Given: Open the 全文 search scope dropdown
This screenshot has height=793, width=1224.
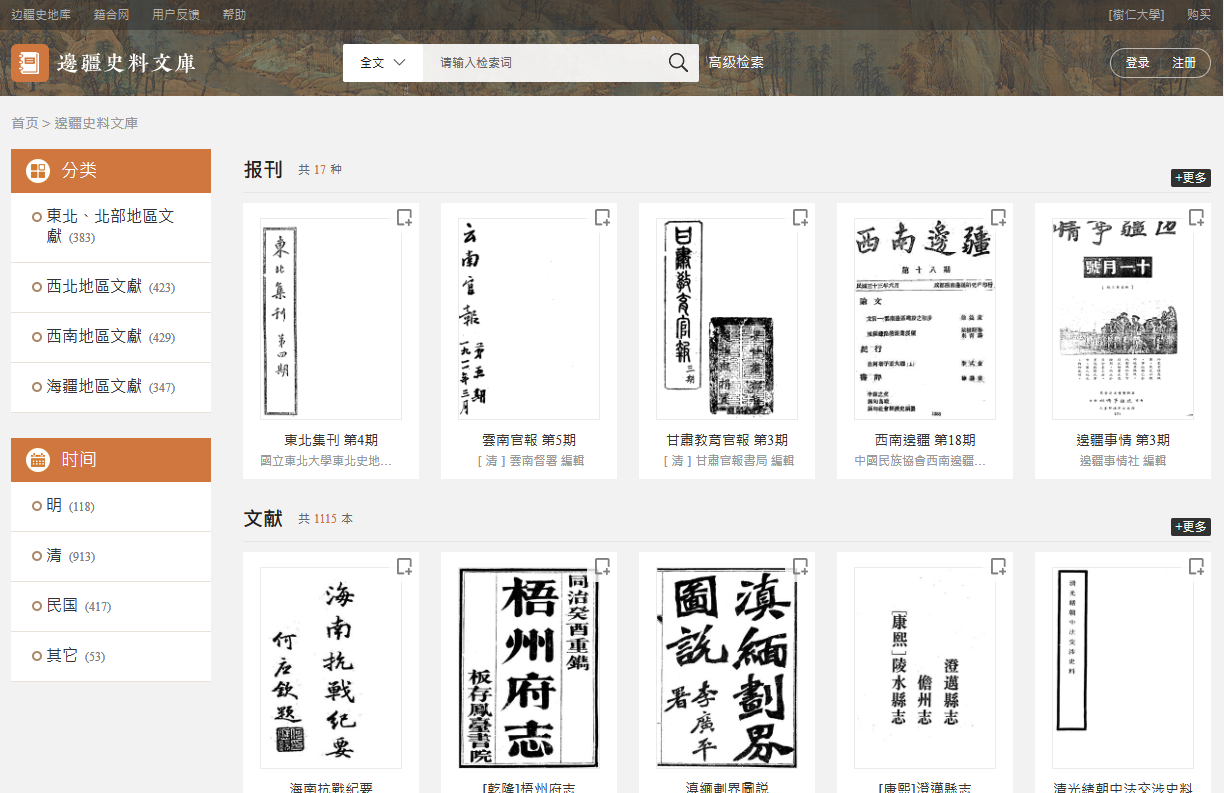Looking at the screenshot, I should (382, 63).
